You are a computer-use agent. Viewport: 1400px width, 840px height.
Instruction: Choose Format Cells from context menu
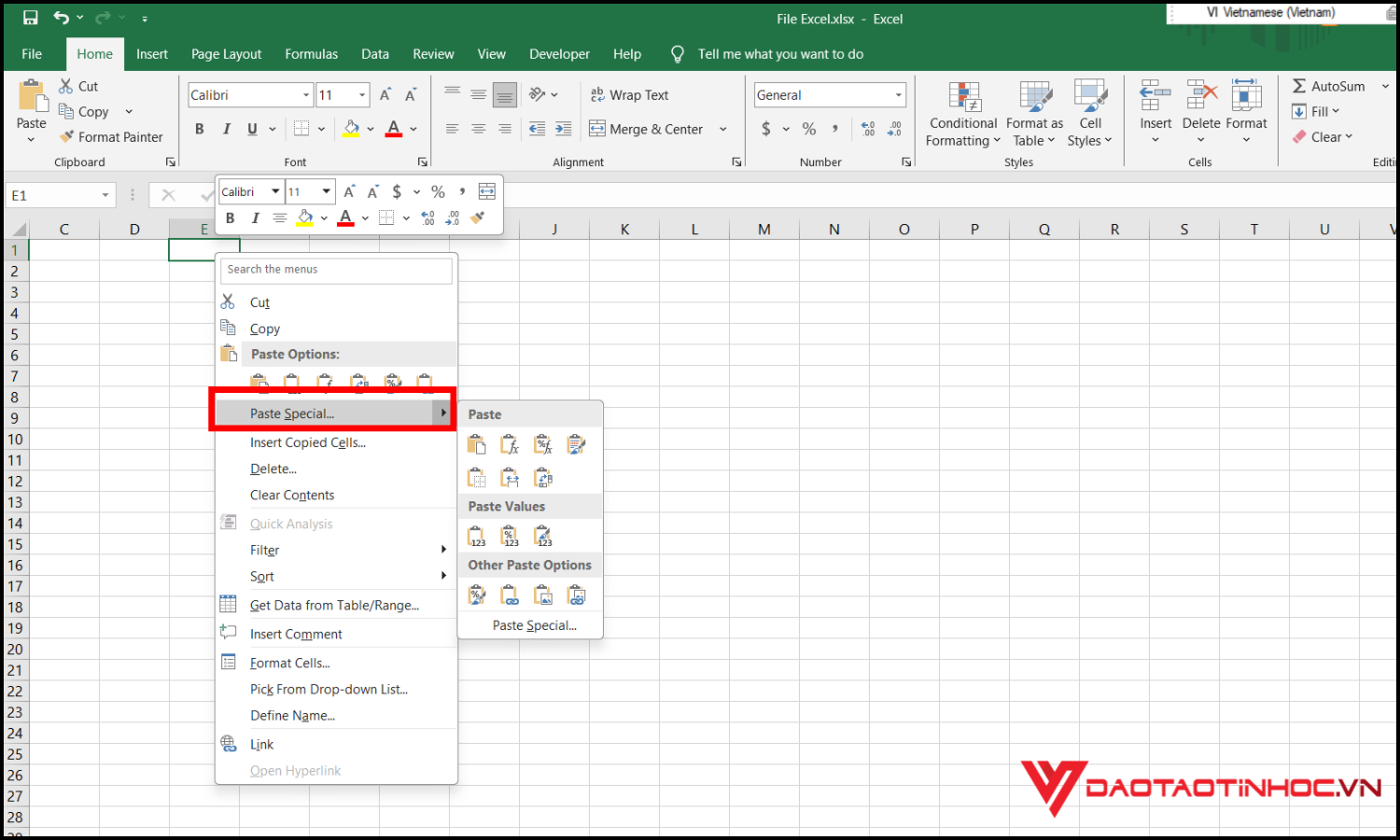(x=289, y=663)
